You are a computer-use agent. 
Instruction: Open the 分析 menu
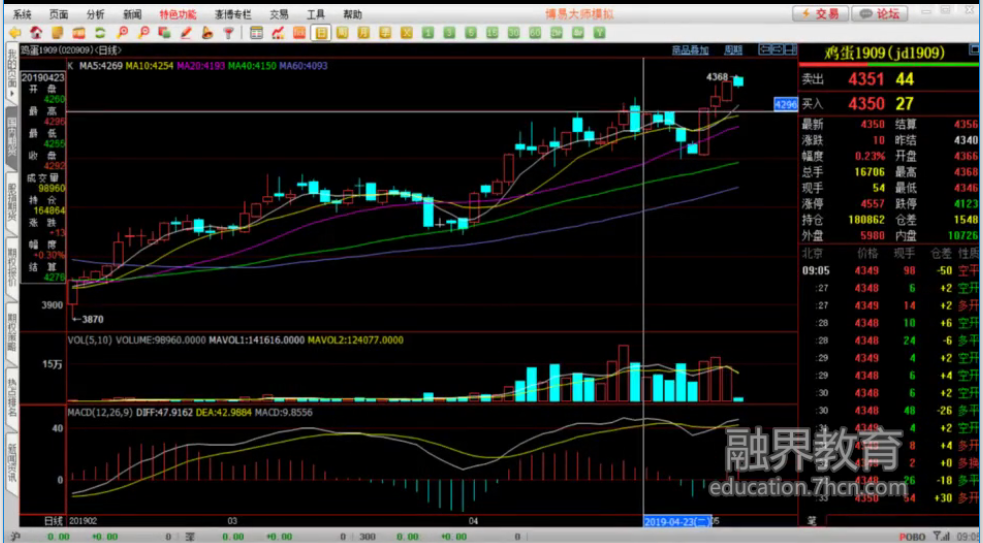click(95, 14)
